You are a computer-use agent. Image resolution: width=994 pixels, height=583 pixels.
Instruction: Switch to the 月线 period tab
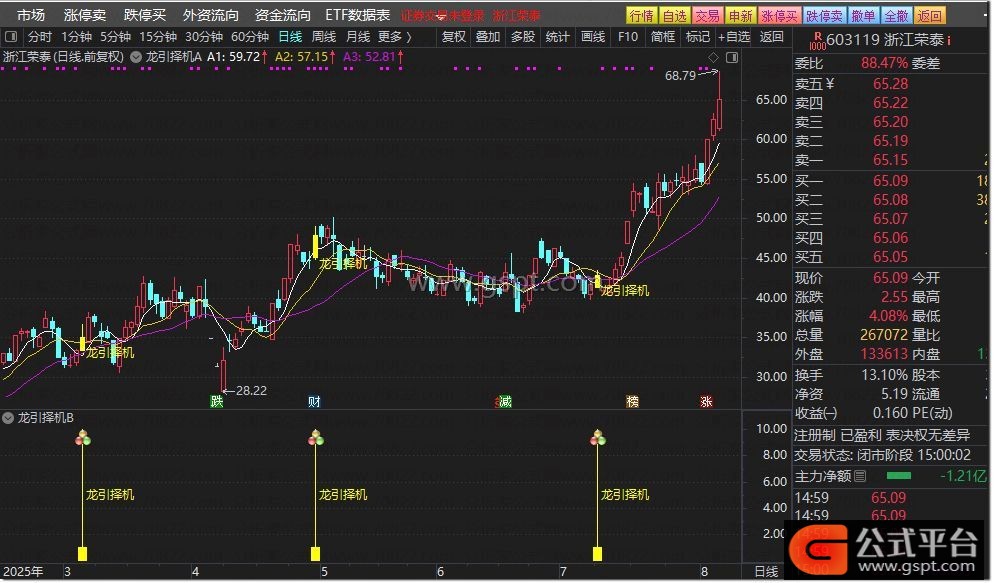pyautogui.click(x=358, y=37)
